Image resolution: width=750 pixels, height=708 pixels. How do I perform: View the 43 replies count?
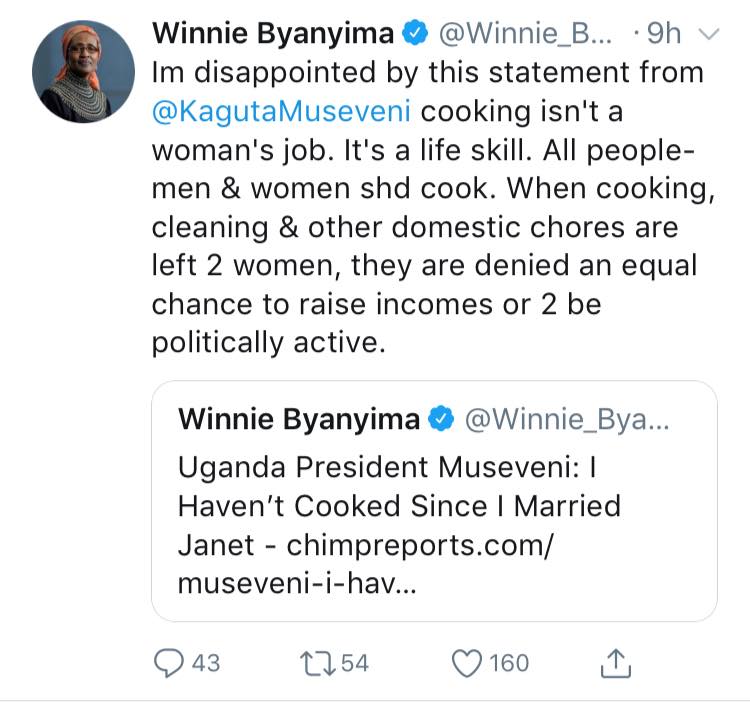pos(205,662)
